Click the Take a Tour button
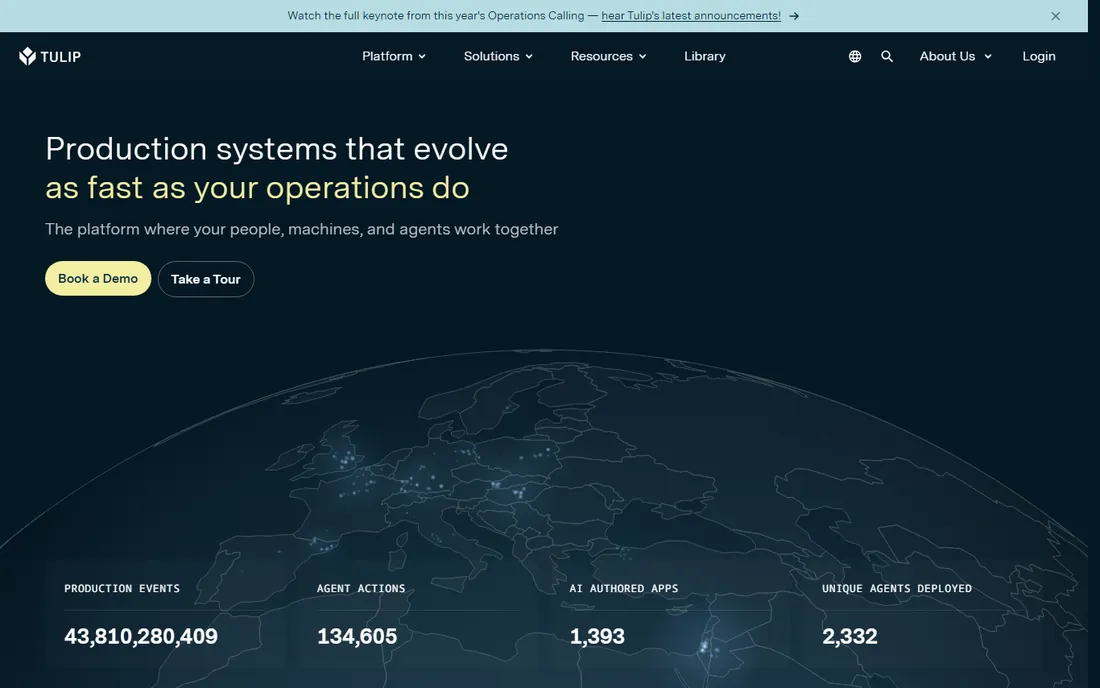 [206, 279]
